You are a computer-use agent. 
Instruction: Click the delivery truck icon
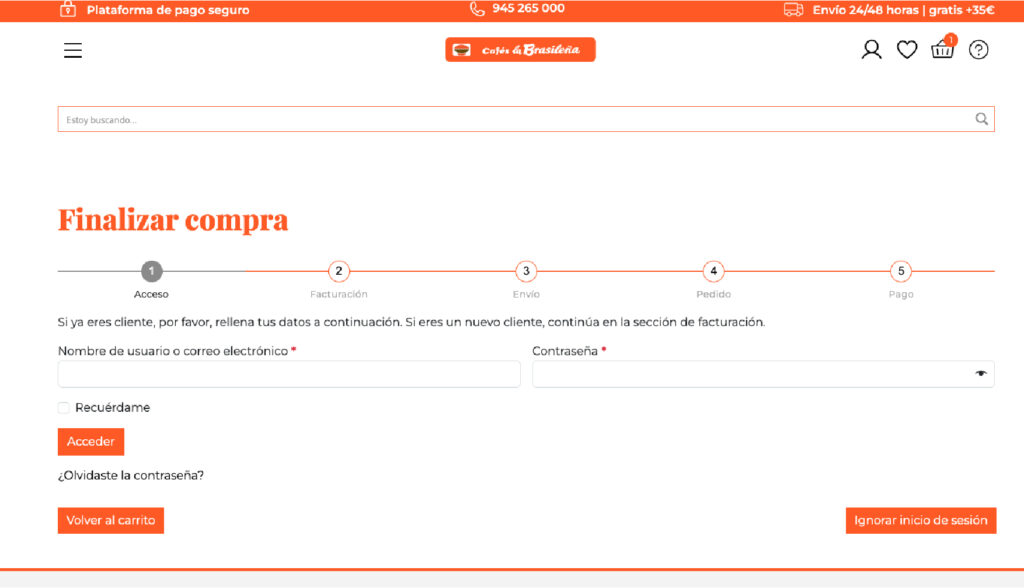(x=793, y=10)
